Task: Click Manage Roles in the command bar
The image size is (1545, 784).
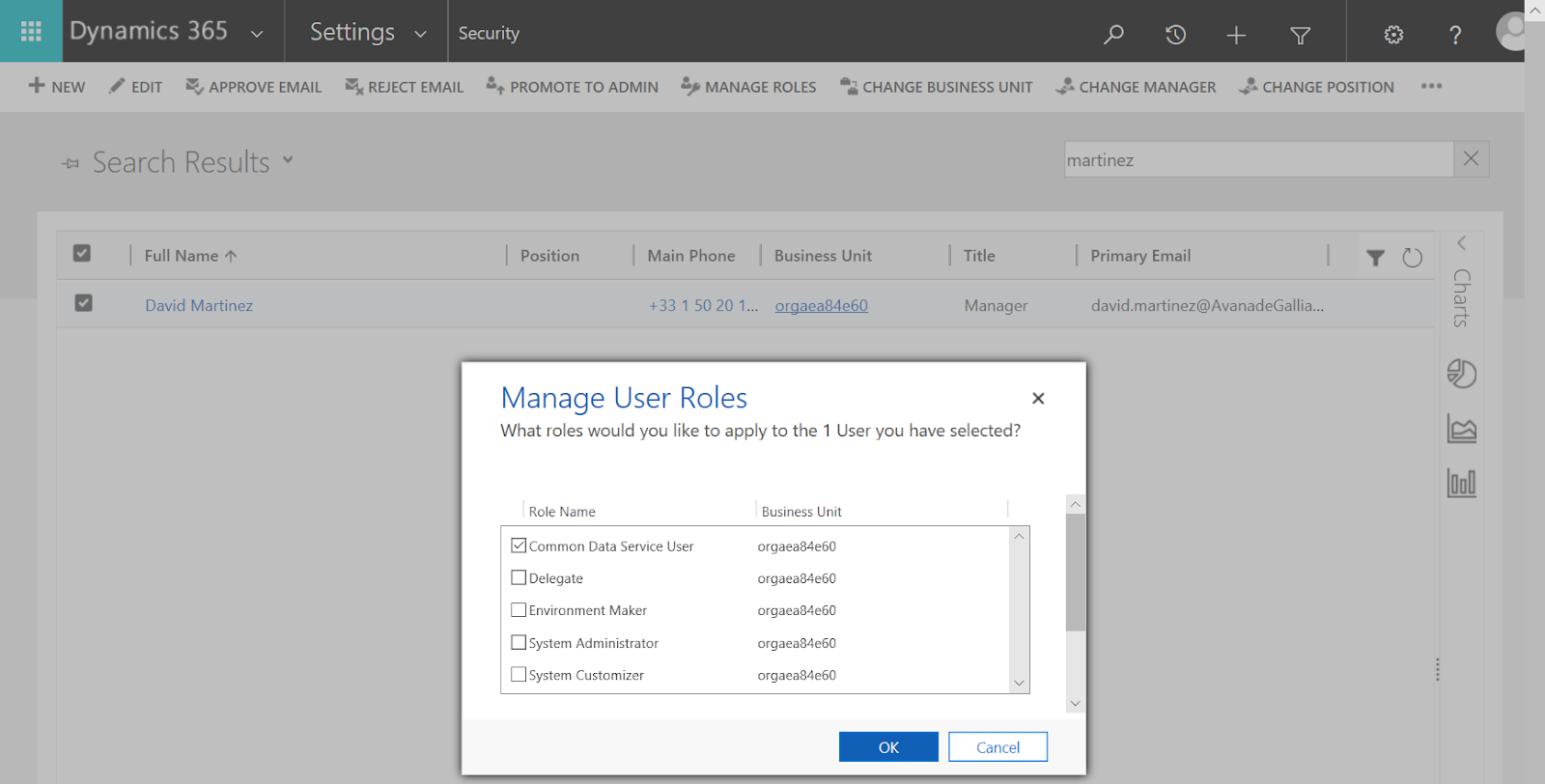Action: point(748,87)
